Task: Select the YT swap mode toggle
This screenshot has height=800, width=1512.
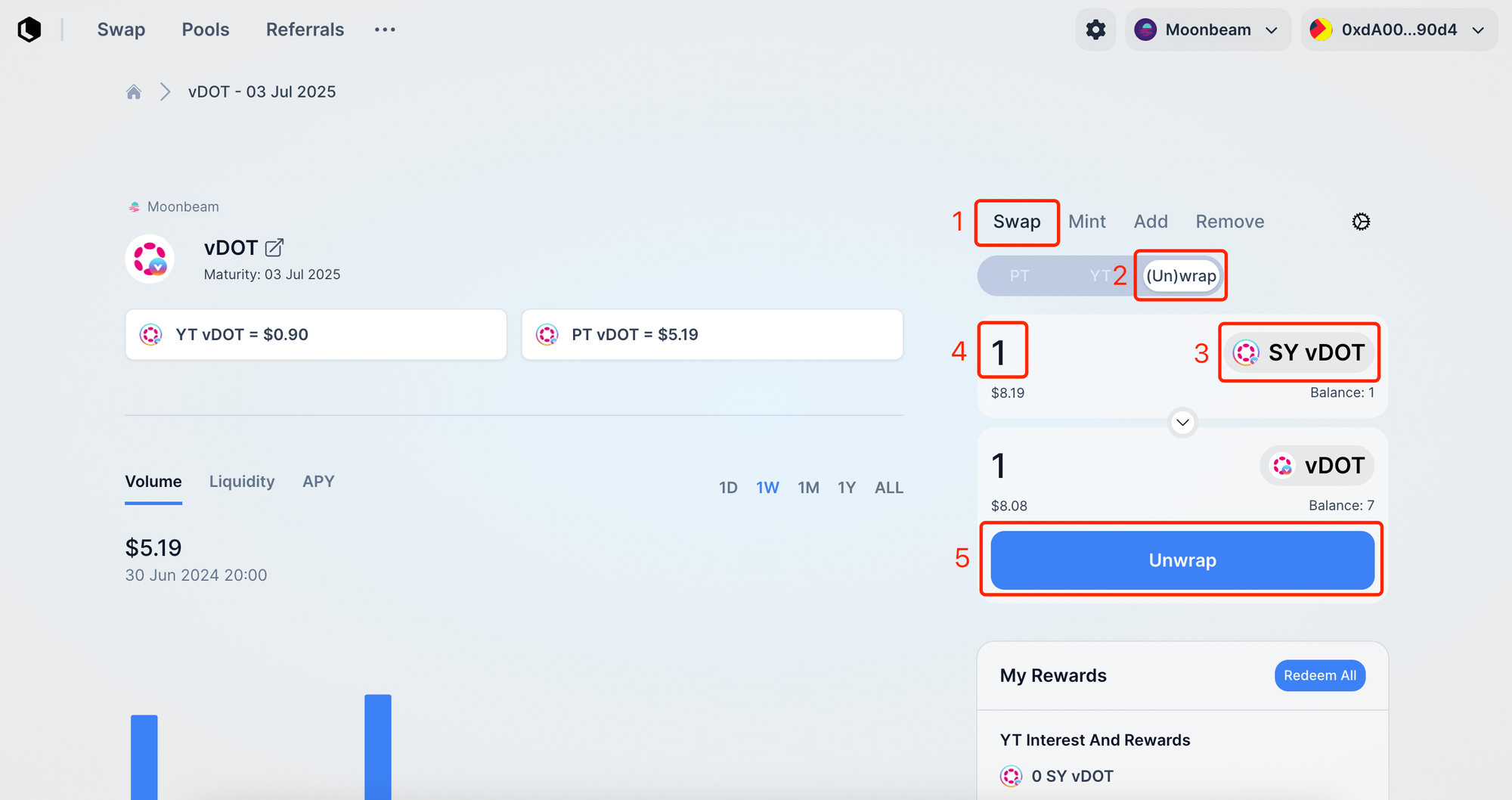Action: coord(1100,276)
